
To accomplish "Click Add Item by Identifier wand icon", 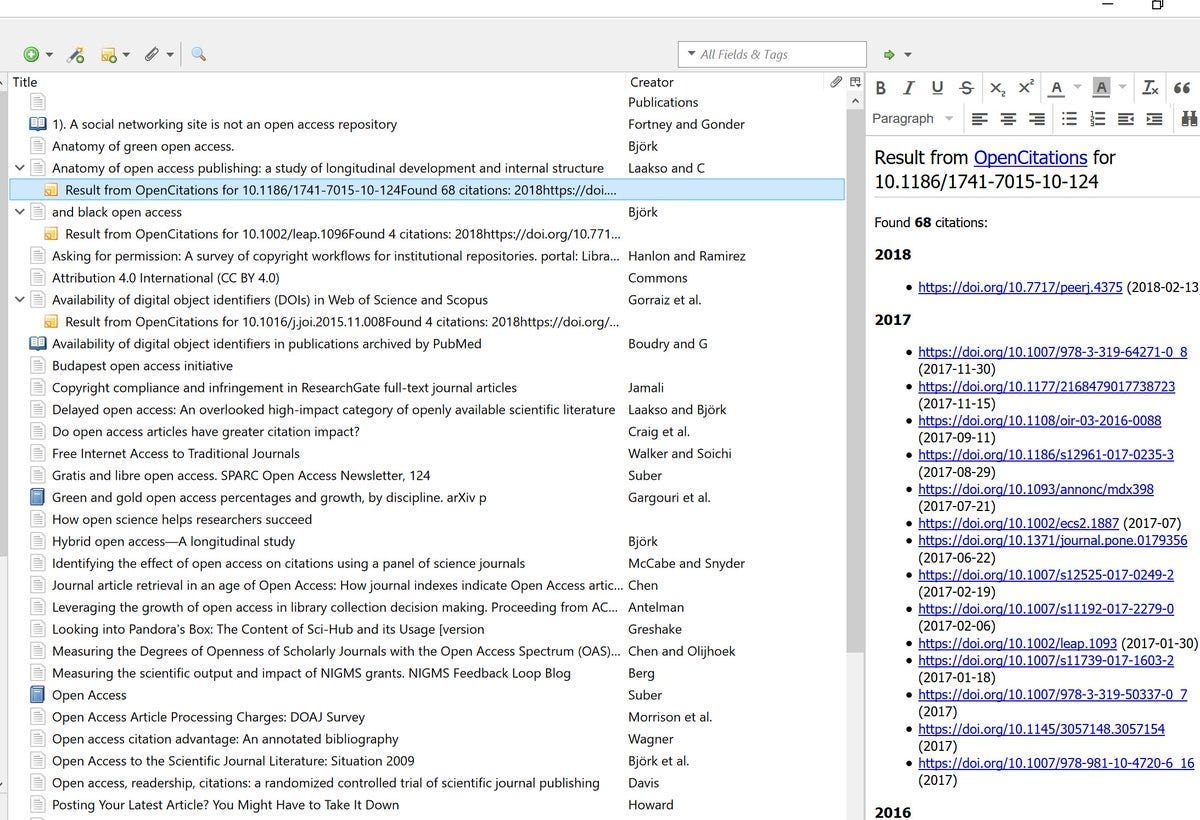I will click(76, 55).
